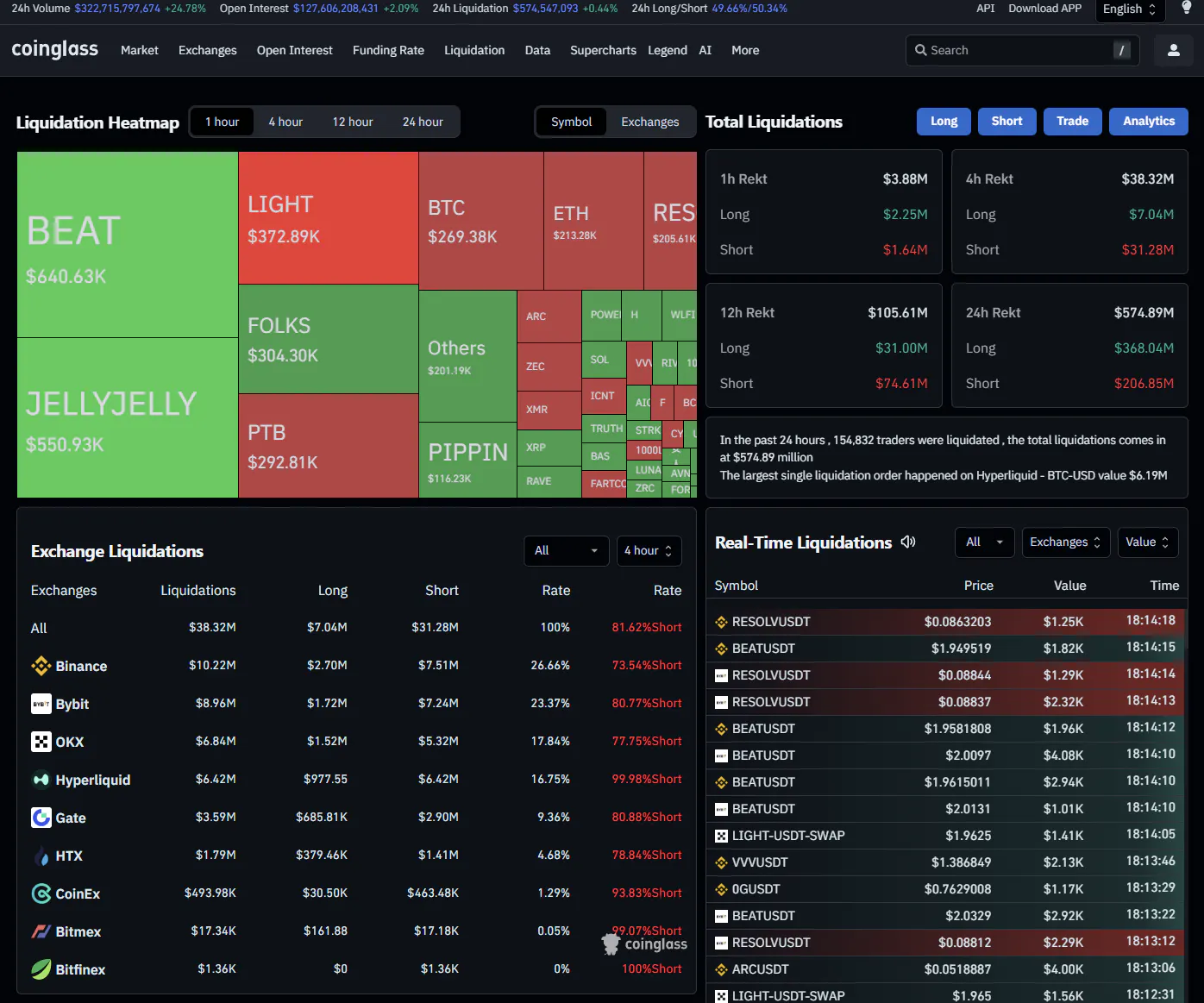Screen dimensions: 1204x1003
Task: Click the Legend menu item
Action: pyautogui.click(x=668, y=50)
